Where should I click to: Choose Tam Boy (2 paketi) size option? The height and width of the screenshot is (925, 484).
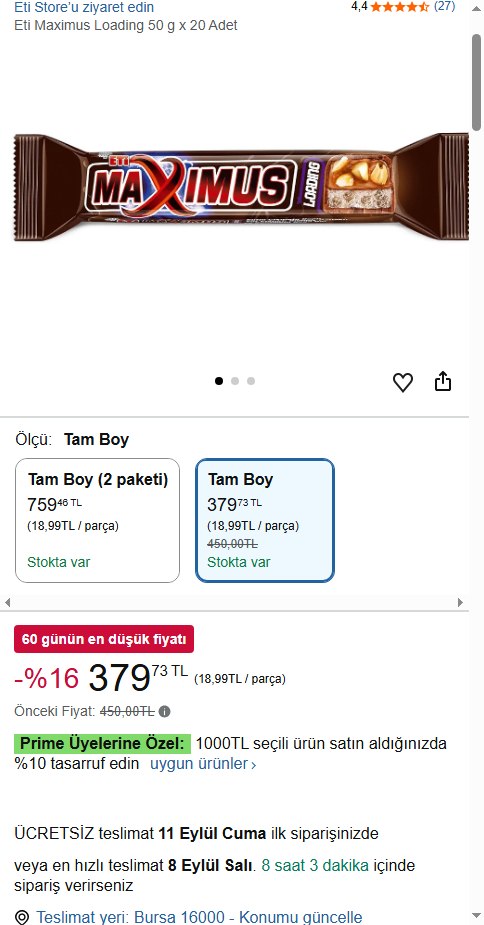pos(97,520)
